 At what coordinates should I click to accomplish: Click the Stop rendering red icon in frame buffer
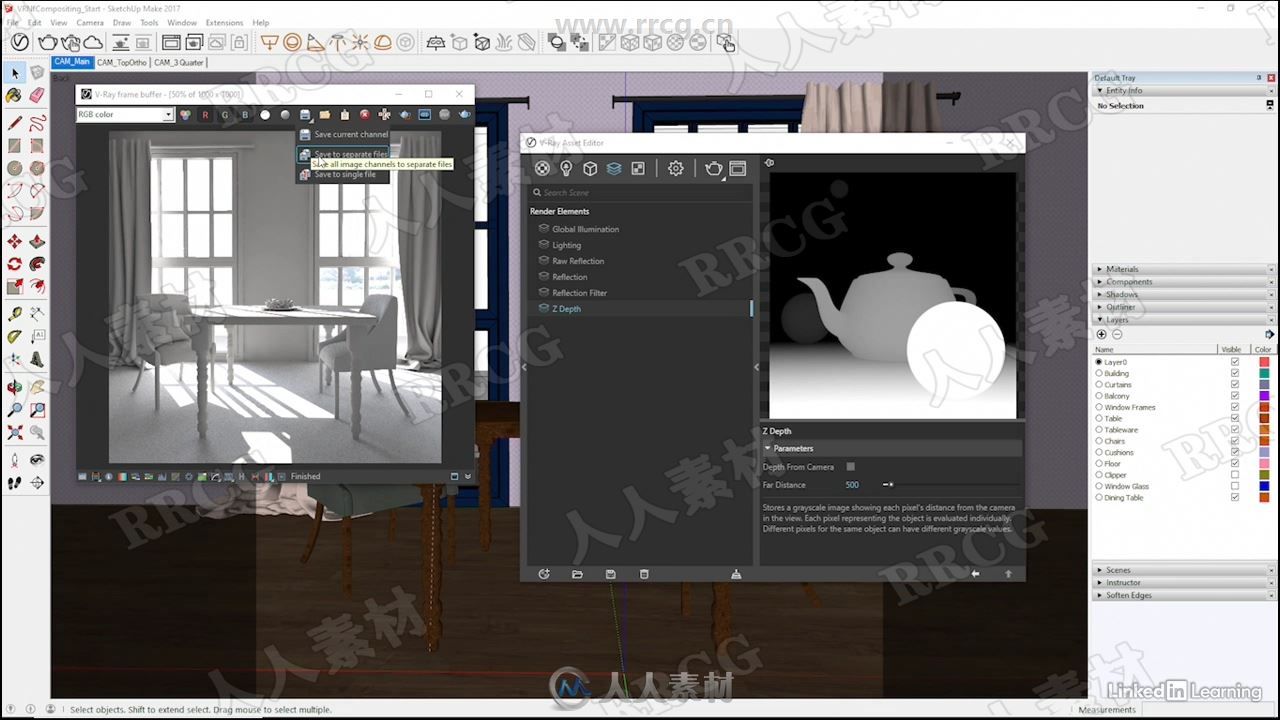pyautogui.click(x=364, y=115)
